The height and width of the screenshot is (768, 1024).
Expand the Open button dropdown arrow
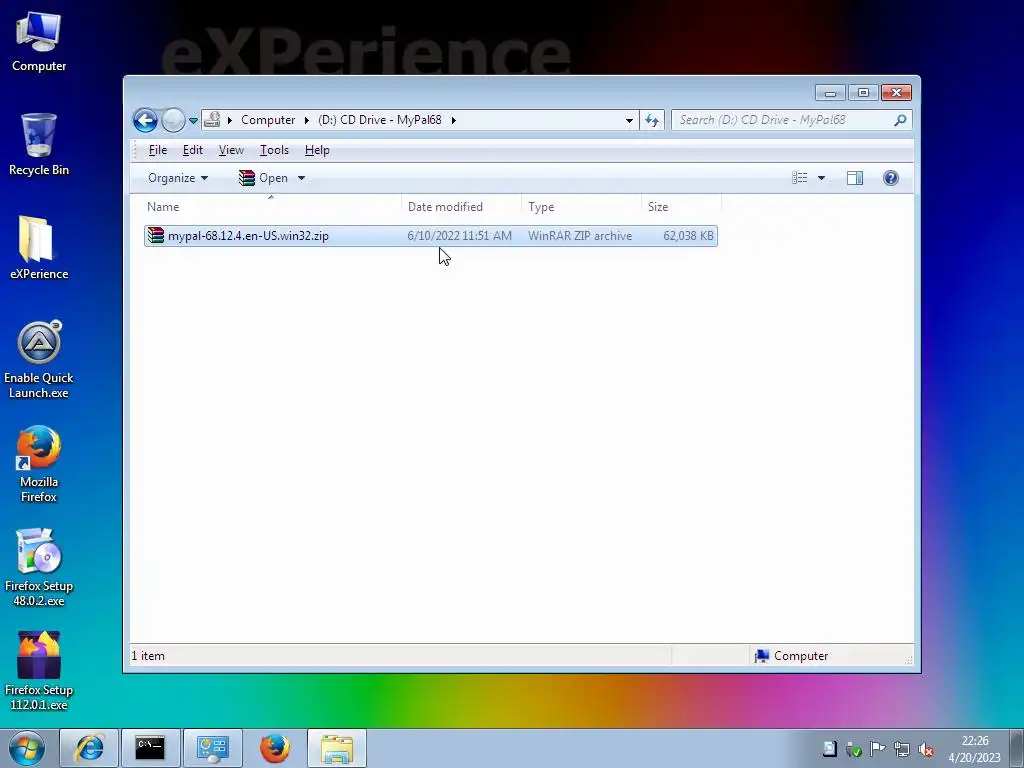pyautogui.click(x=301, y=178)
